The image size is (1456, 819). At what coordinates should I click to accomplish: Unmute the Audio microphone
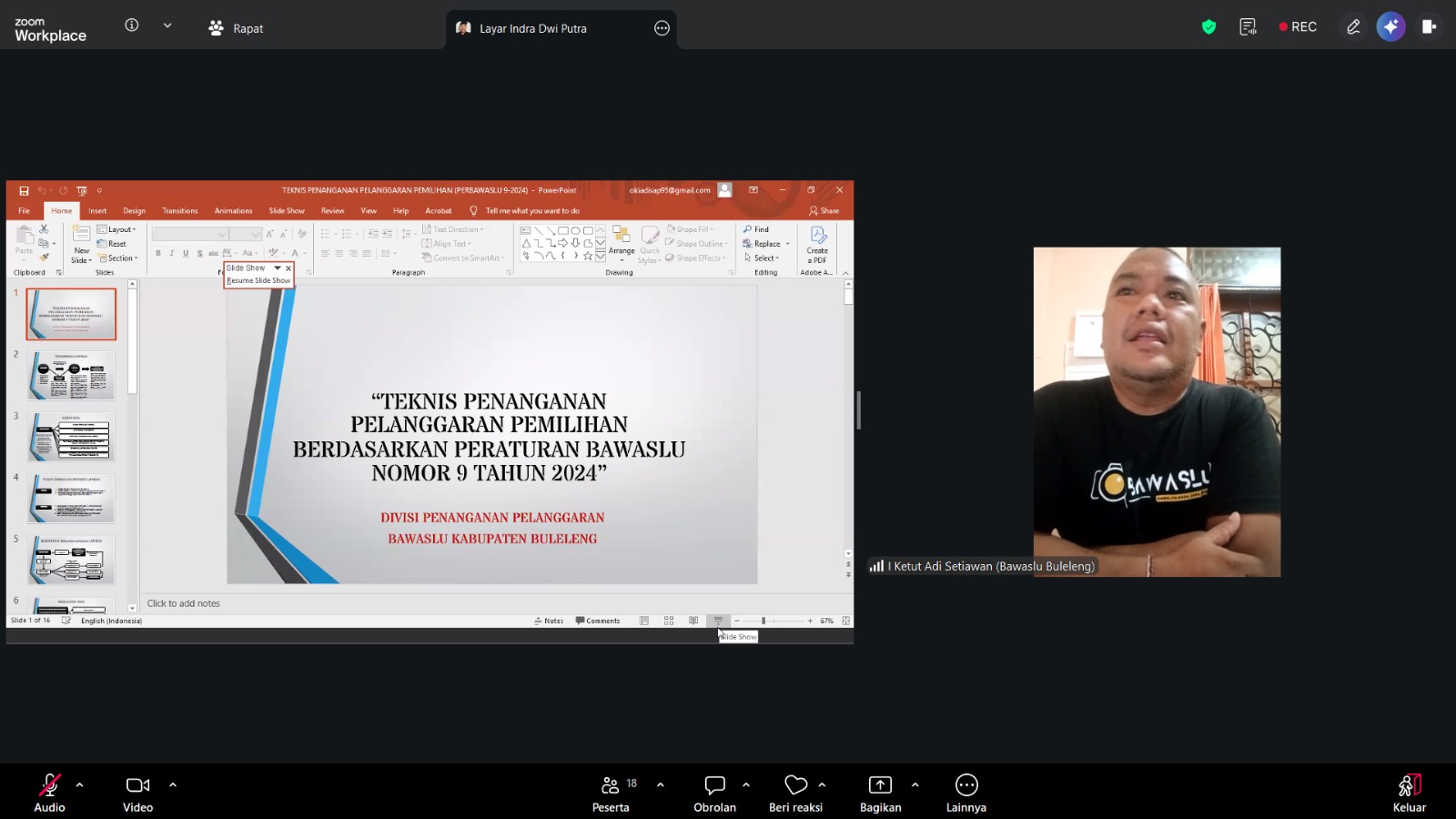click(x=49, y=792)
